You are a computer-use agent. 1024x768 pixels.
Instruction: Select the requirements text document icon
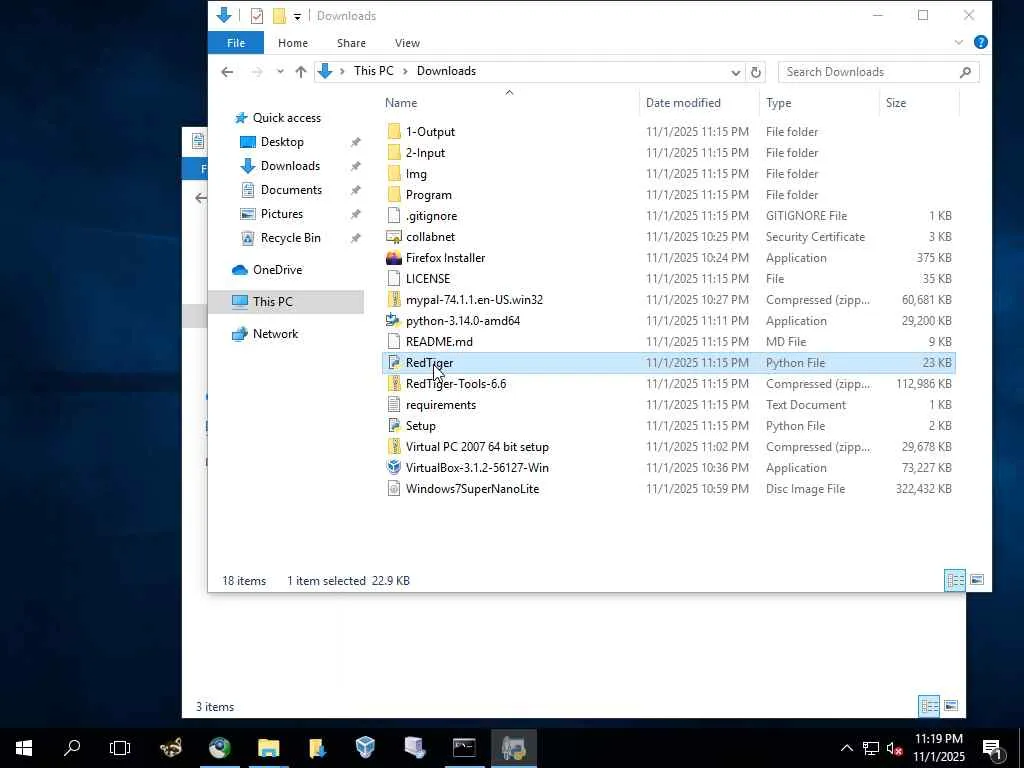(394, 404)
